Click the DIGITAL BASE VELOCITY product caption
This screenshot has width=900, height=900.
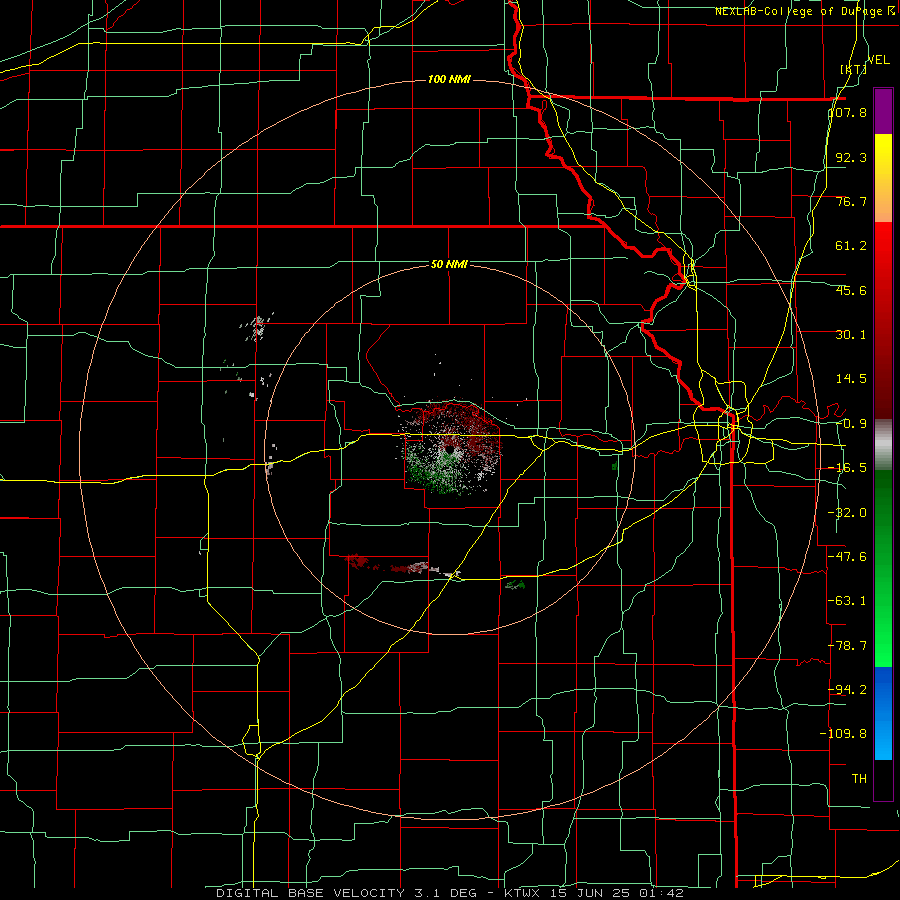click(311, 893)
